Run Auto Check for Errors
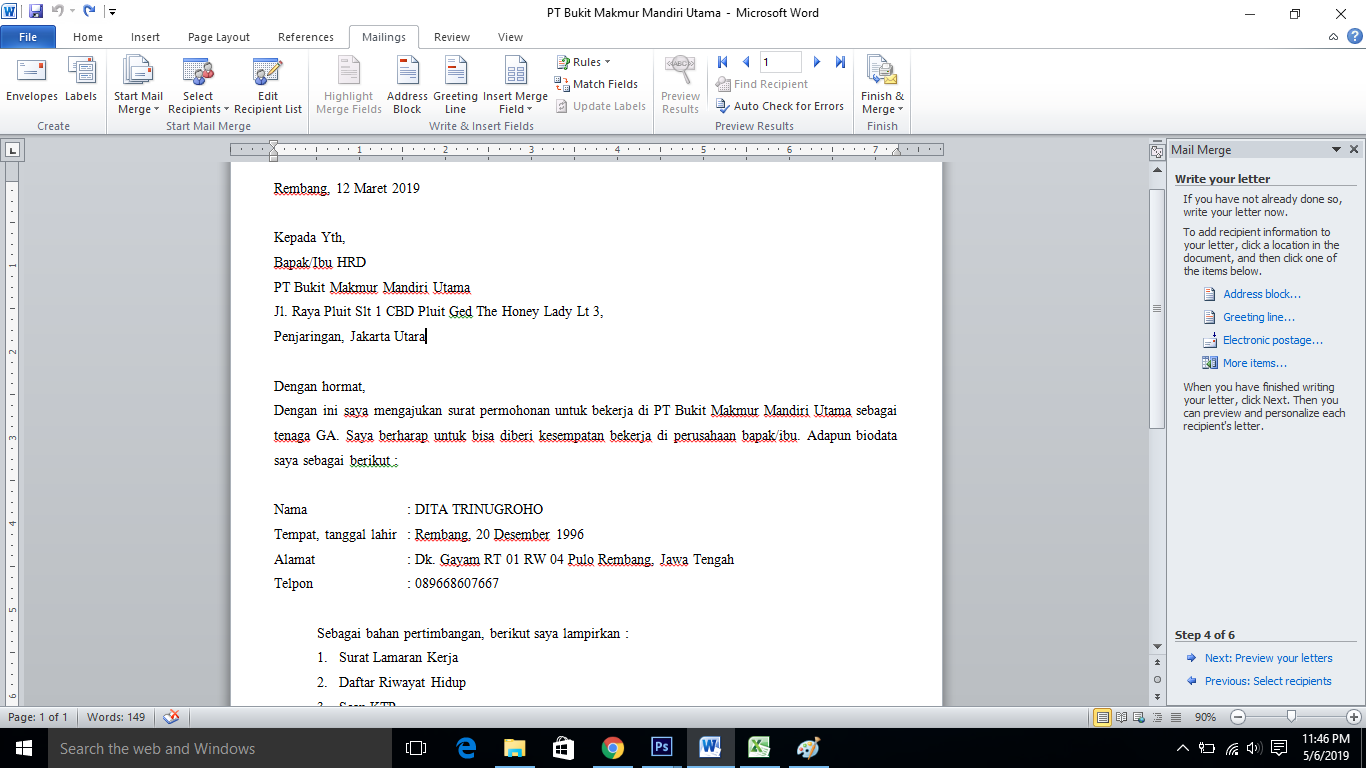 pyautogui.click(x=787, y=105)
